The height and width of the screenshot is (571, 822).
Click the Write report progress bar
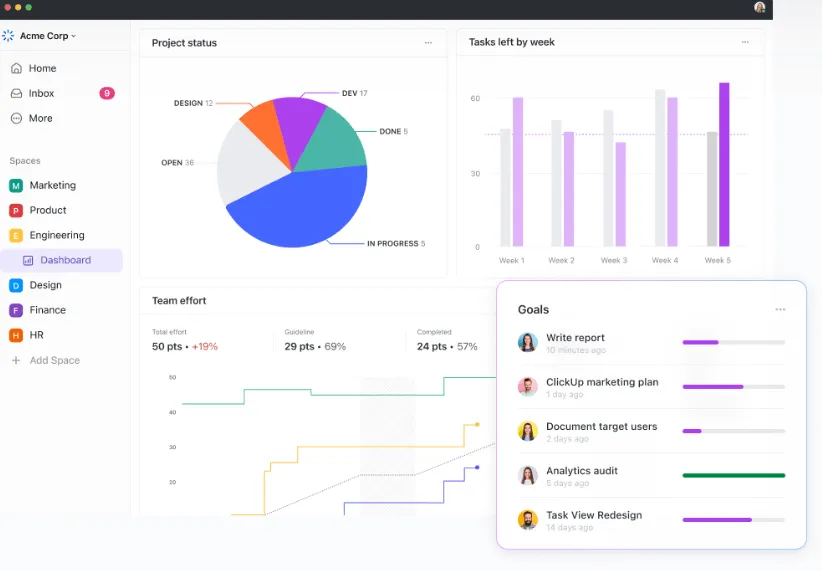coord(734,342)
